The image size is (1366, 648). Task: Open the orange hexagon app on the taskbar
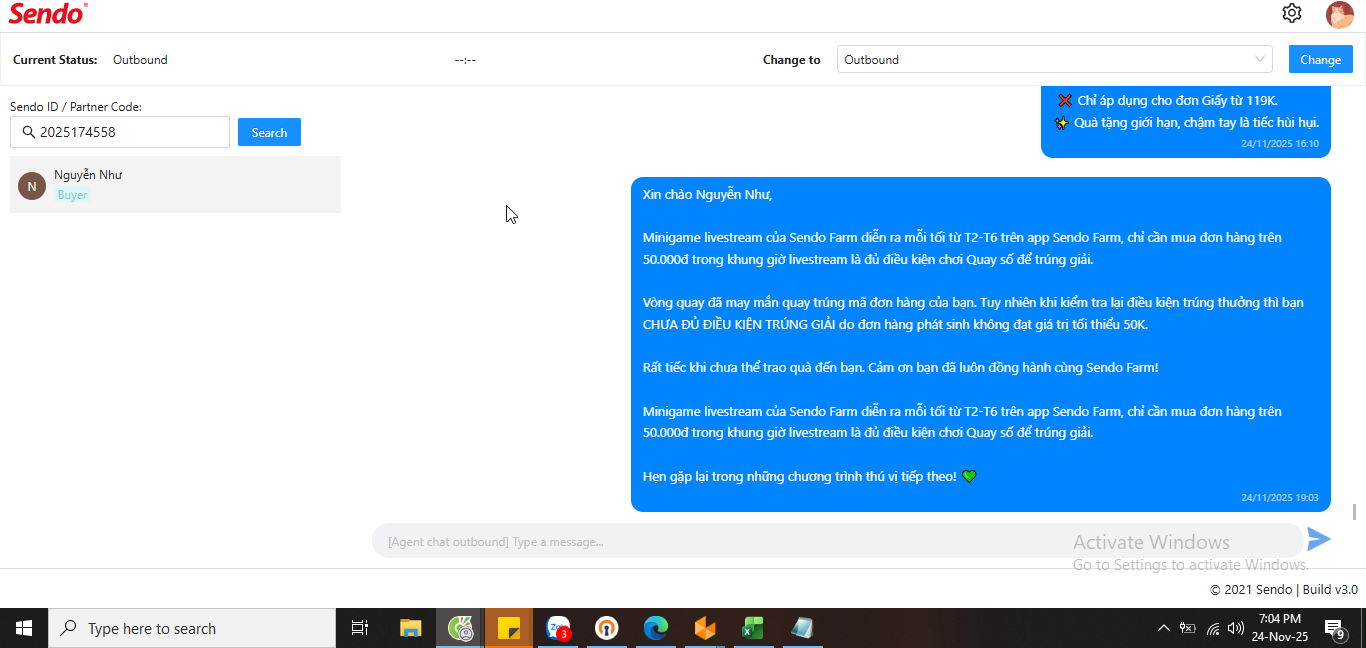[x=704, y=628]
